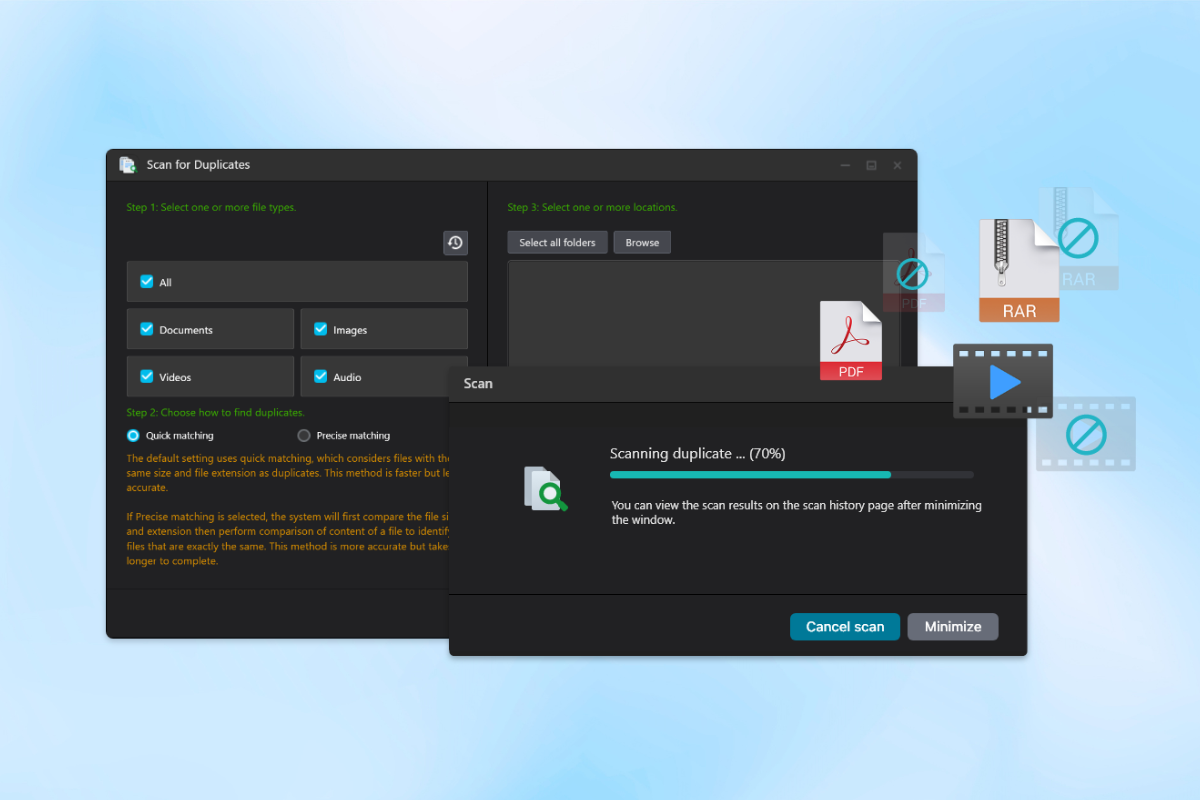Click the video film play icon

(x=1002, y=381)
